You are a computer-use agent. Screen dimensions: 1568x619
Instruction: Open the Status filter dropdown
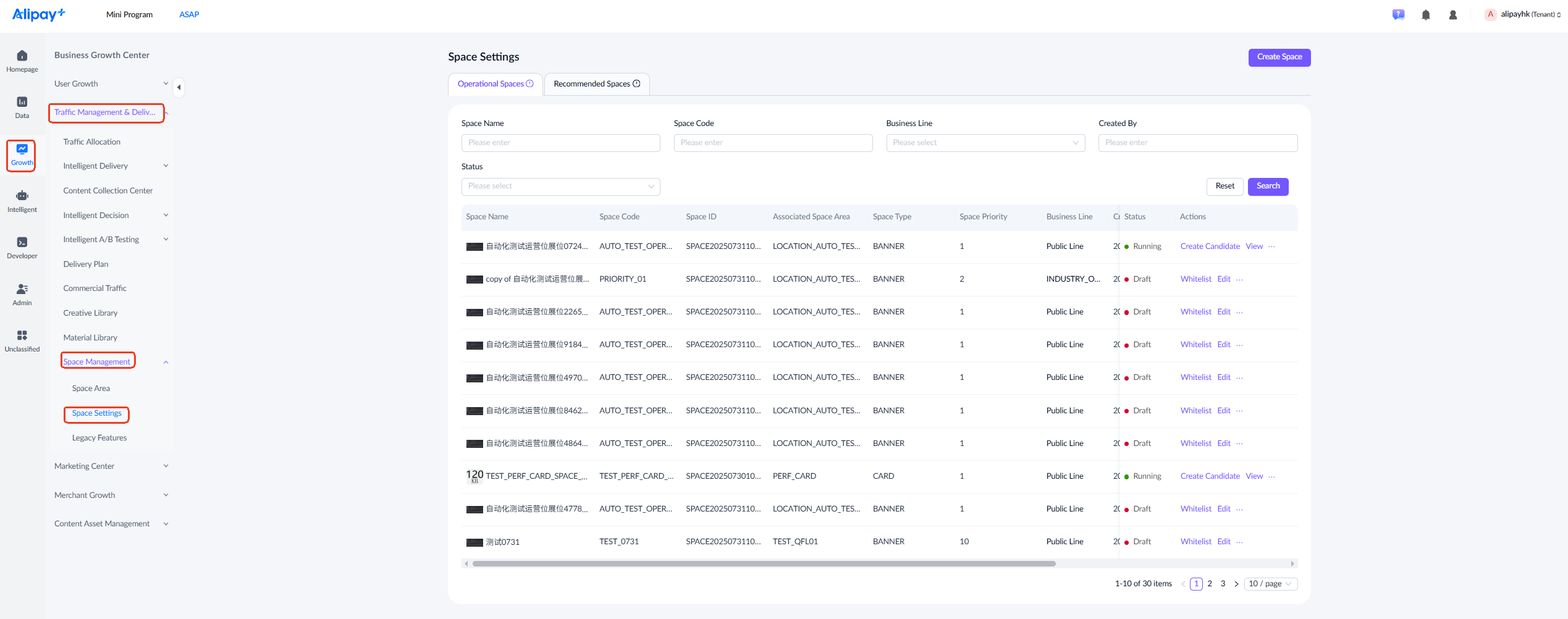(x=560, y=186)
